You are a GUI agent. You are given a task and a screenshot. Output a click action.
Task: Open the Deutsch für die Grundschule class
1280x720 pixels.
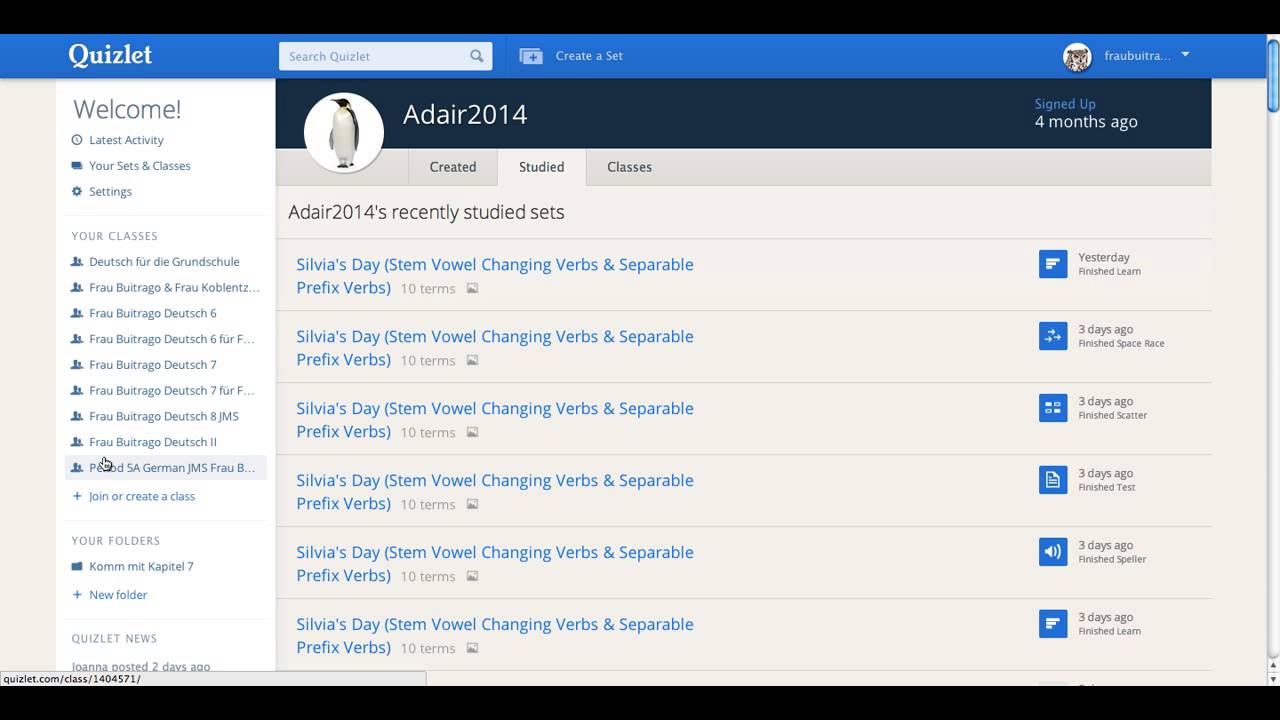tap(164, 262)
